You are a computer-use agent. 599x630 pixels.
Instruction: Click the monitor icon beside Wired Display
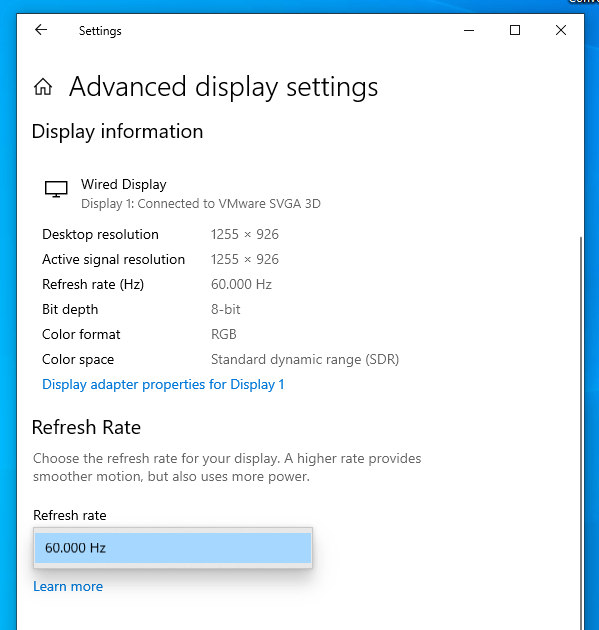[x=56, y=188]
